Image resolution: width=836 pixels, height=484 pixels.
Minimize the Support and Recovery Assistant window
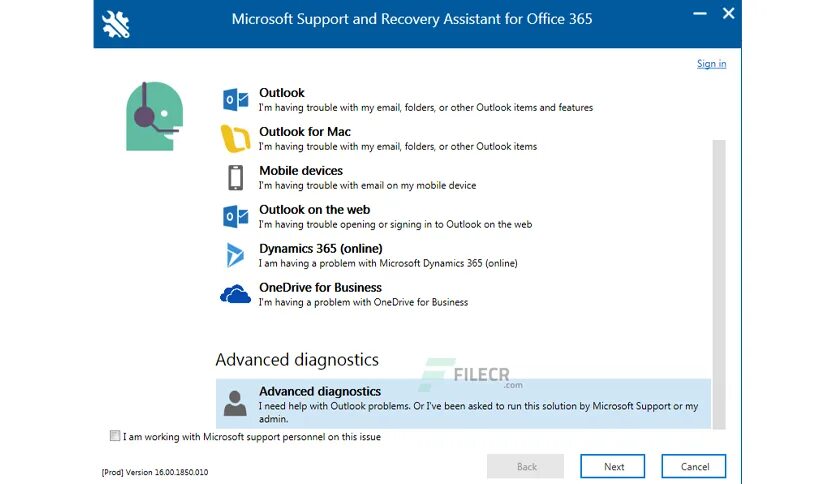(700, 13)
